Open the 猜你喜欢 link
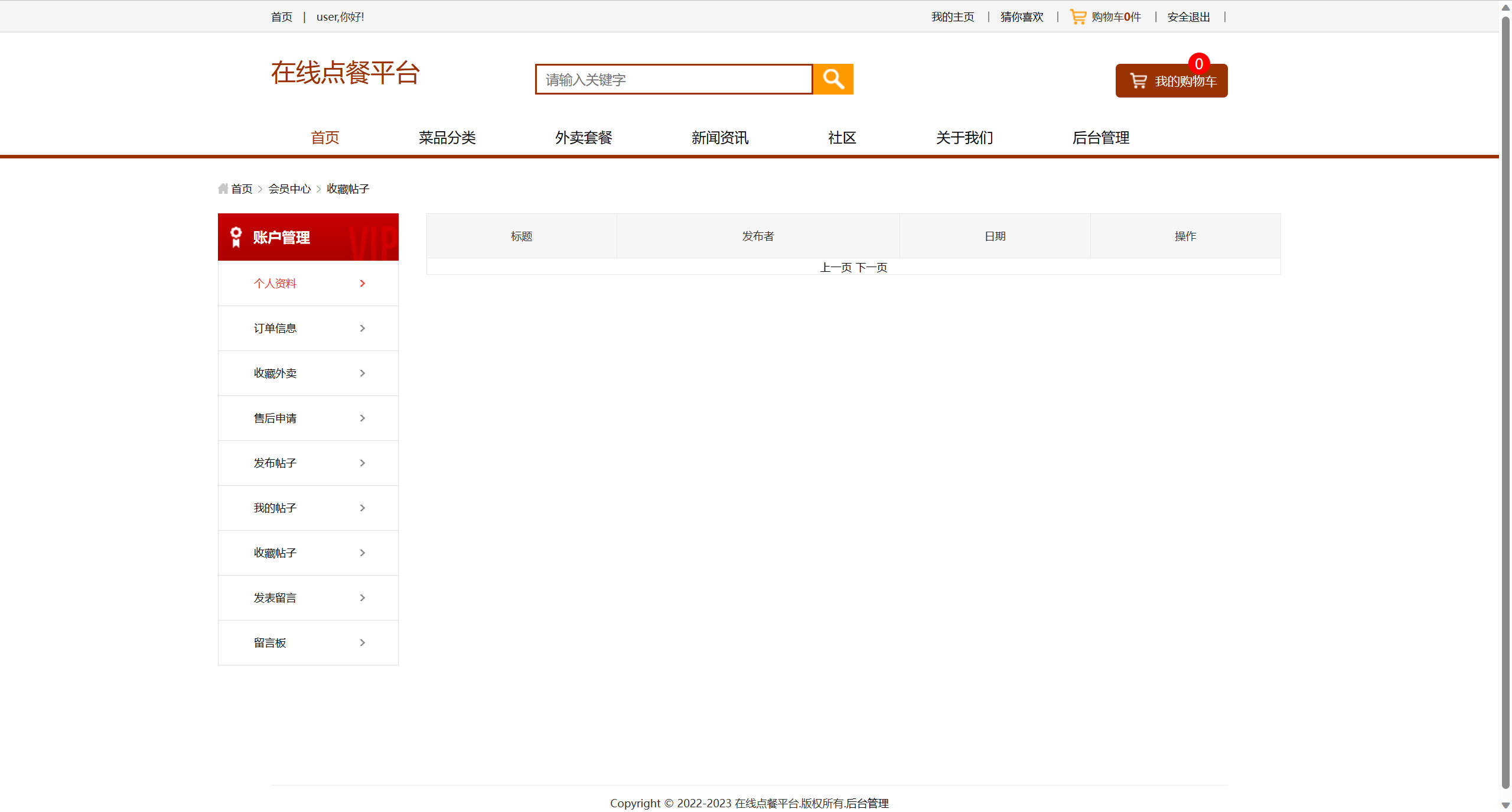 [x=1021, y=17]
